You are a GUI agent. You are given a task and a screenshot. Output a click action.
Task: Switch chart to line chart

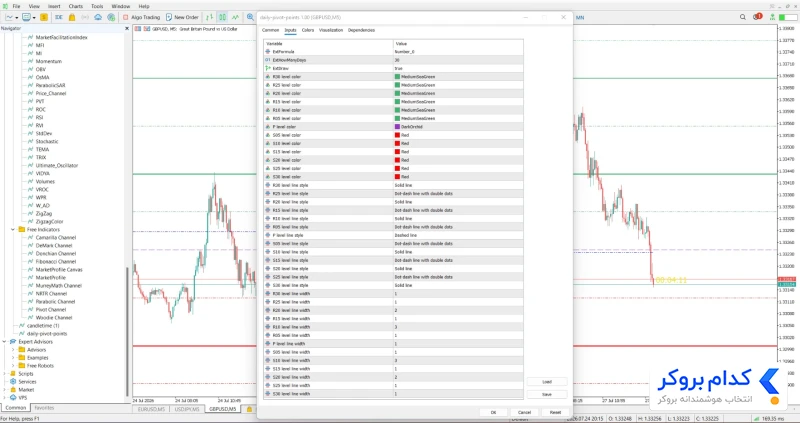click(236, 17)
